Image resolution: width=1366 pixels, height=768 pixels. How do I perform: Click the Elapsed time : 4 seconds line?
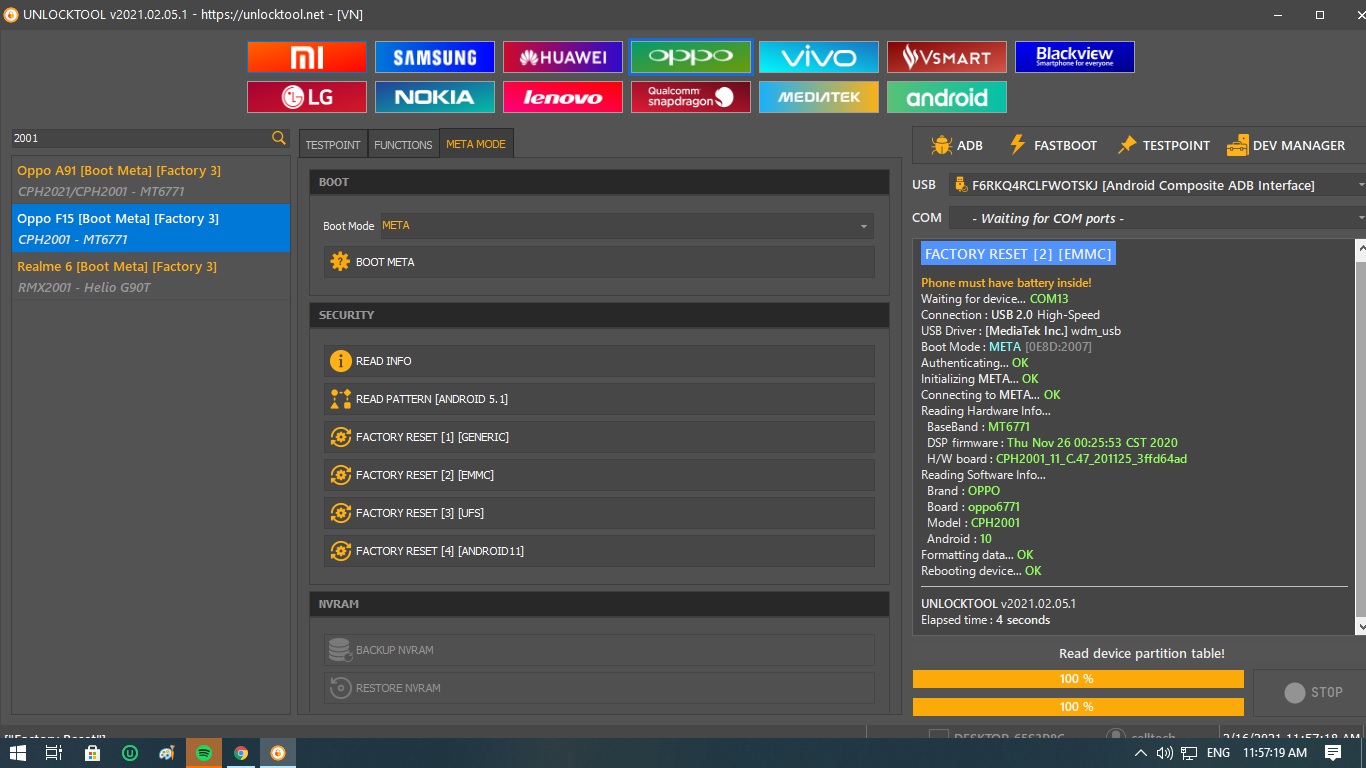985,620
